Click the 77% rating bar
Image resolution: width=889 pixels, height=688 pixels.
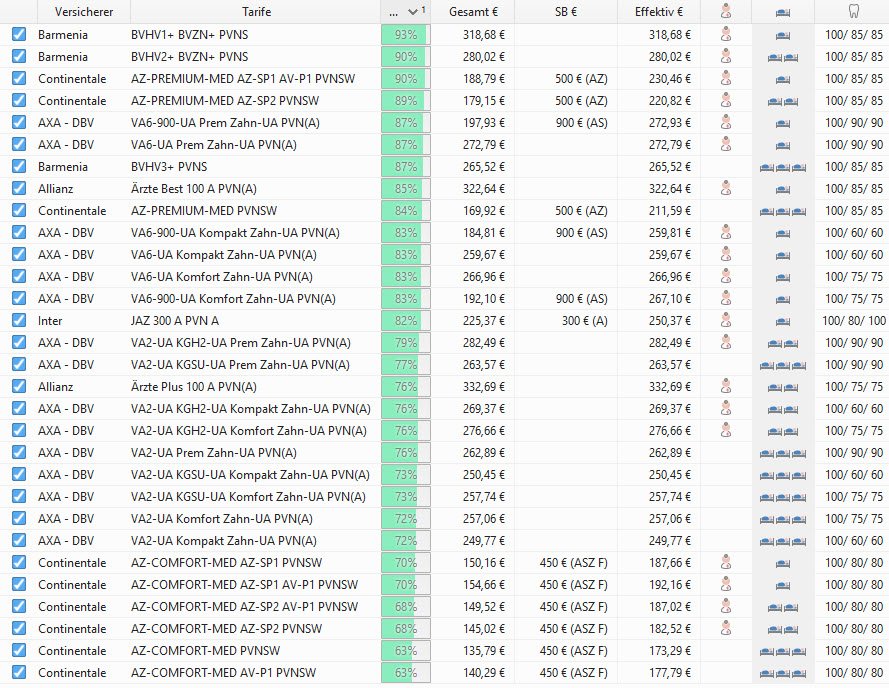(x=405, y=365)
